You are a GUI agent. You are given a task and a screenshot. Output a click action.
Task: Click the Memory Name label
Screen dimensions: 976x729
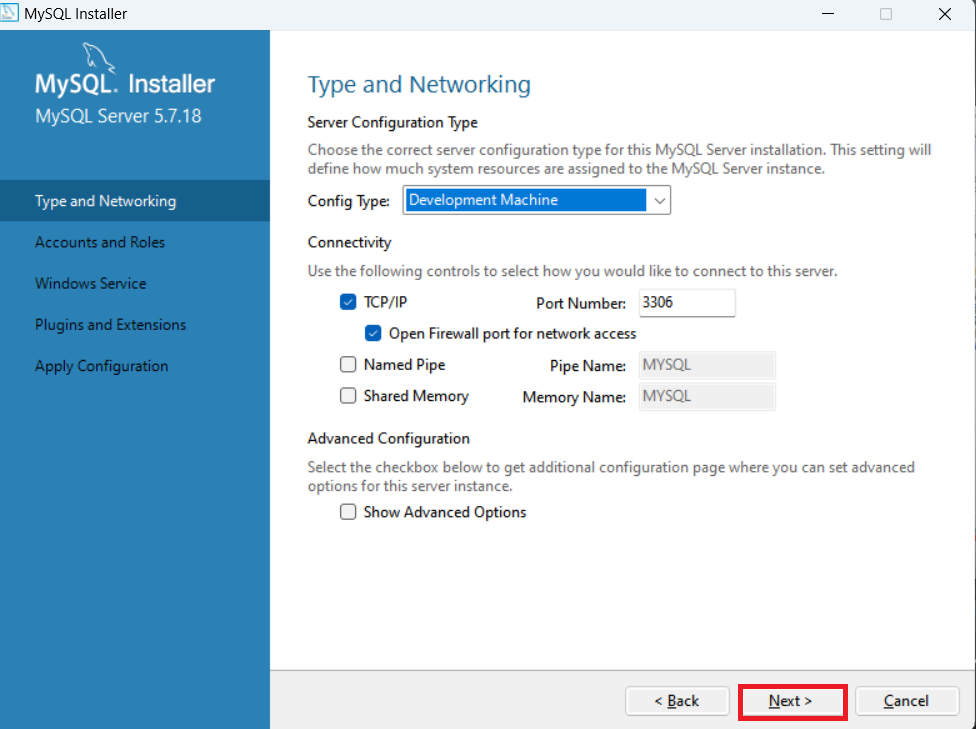pos(574,397)
